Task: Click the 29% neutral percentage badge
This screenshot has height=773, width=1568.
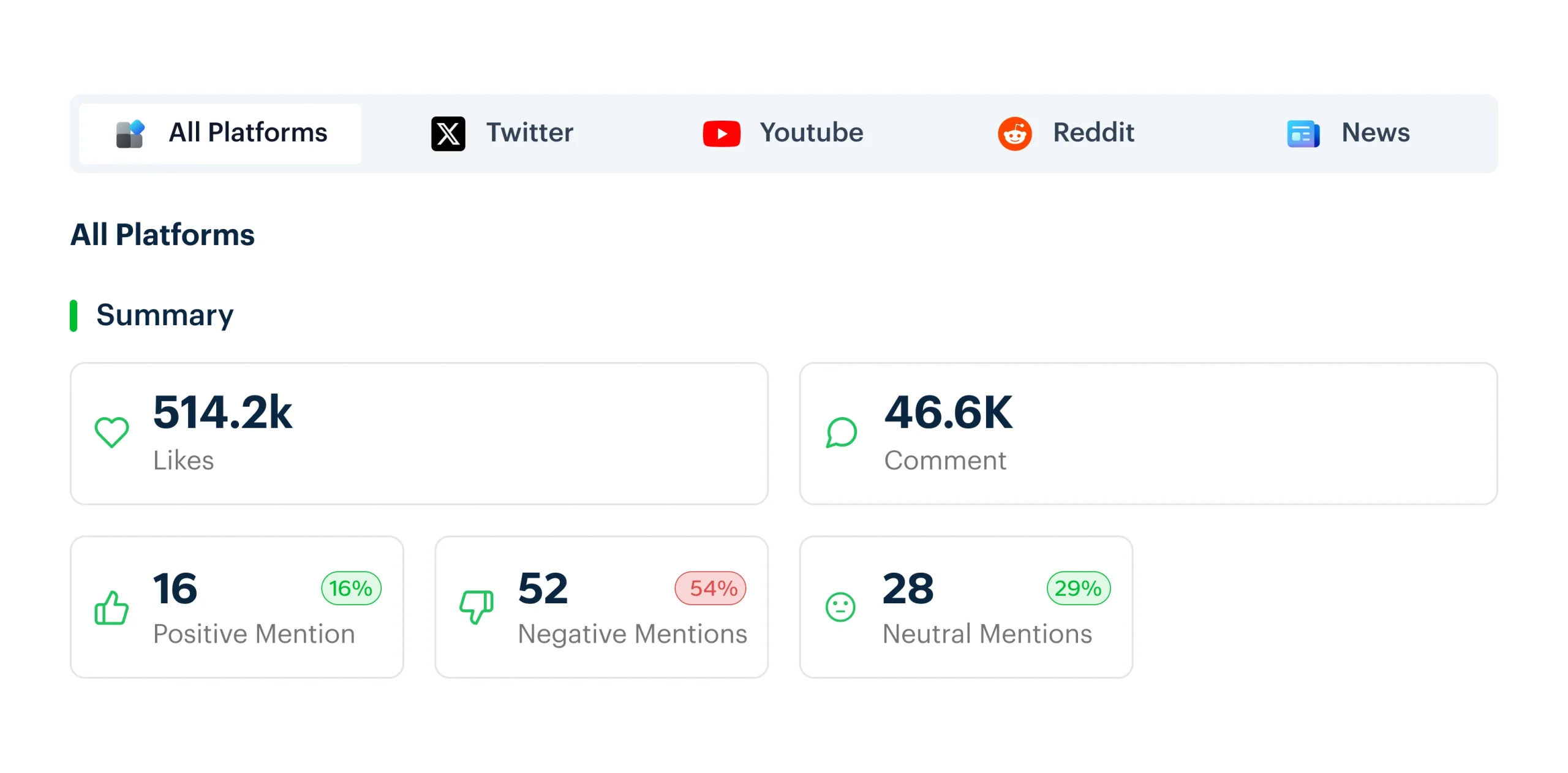Action: click(1079, 588)
